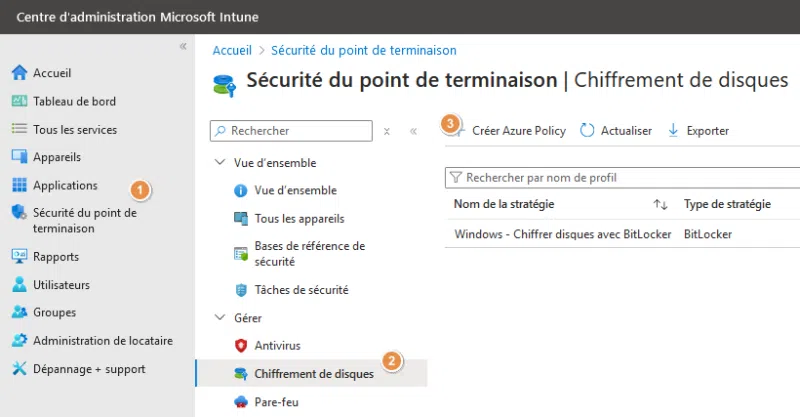This screenshot has height=417, width=800.
Task: Click the Accueil breadcrumb link
Action: [232, 49]
